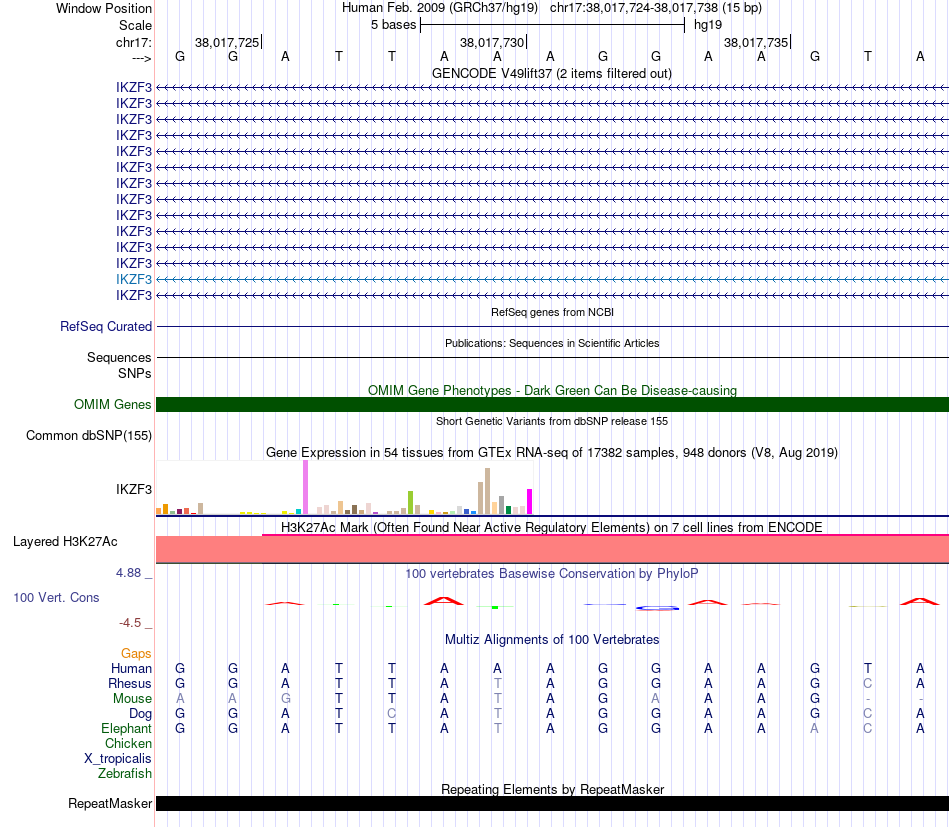Click the IKZF3 label beside the GTEx bar chart
950x827 pixels.
pos(134,489)
